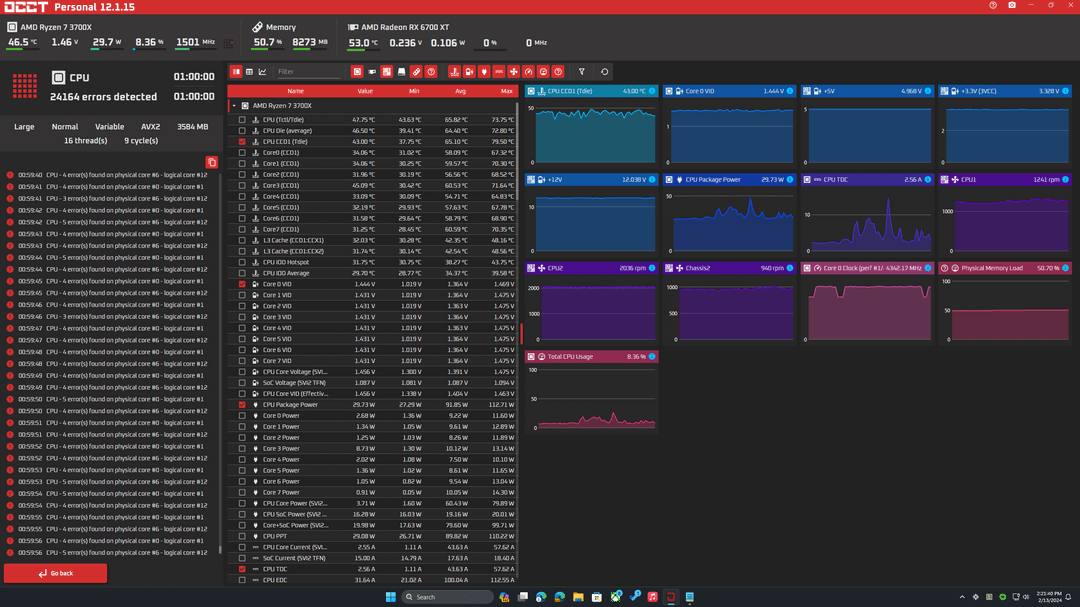The height and width of the screenshot is (607, 1080).
Task: Toggle the GPU hardware filter icon
Action: (x=372, y=72)
